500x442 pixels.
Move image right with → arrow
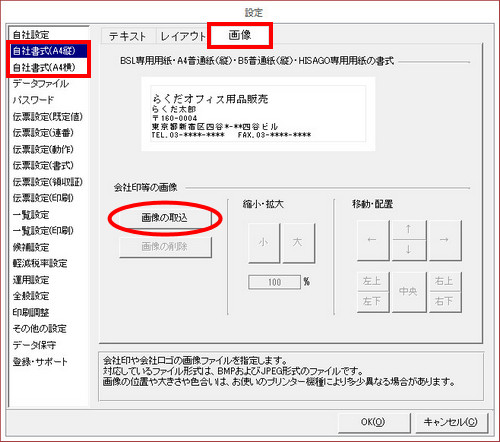pyautogui.click(x=445, y=240)
